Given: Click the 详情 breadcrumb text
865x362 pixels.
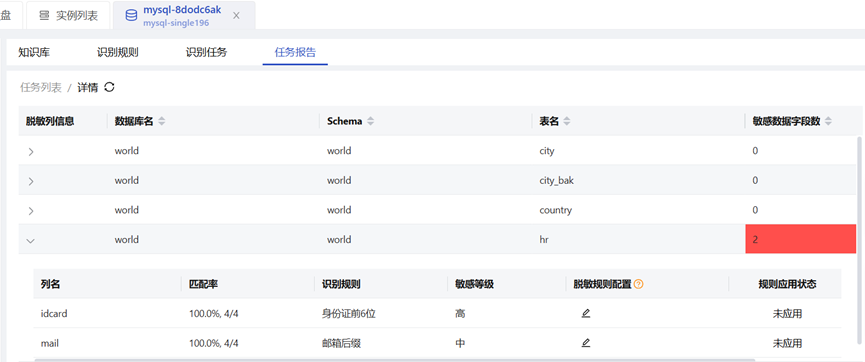Looking at the screenshot, I should 88,87.
